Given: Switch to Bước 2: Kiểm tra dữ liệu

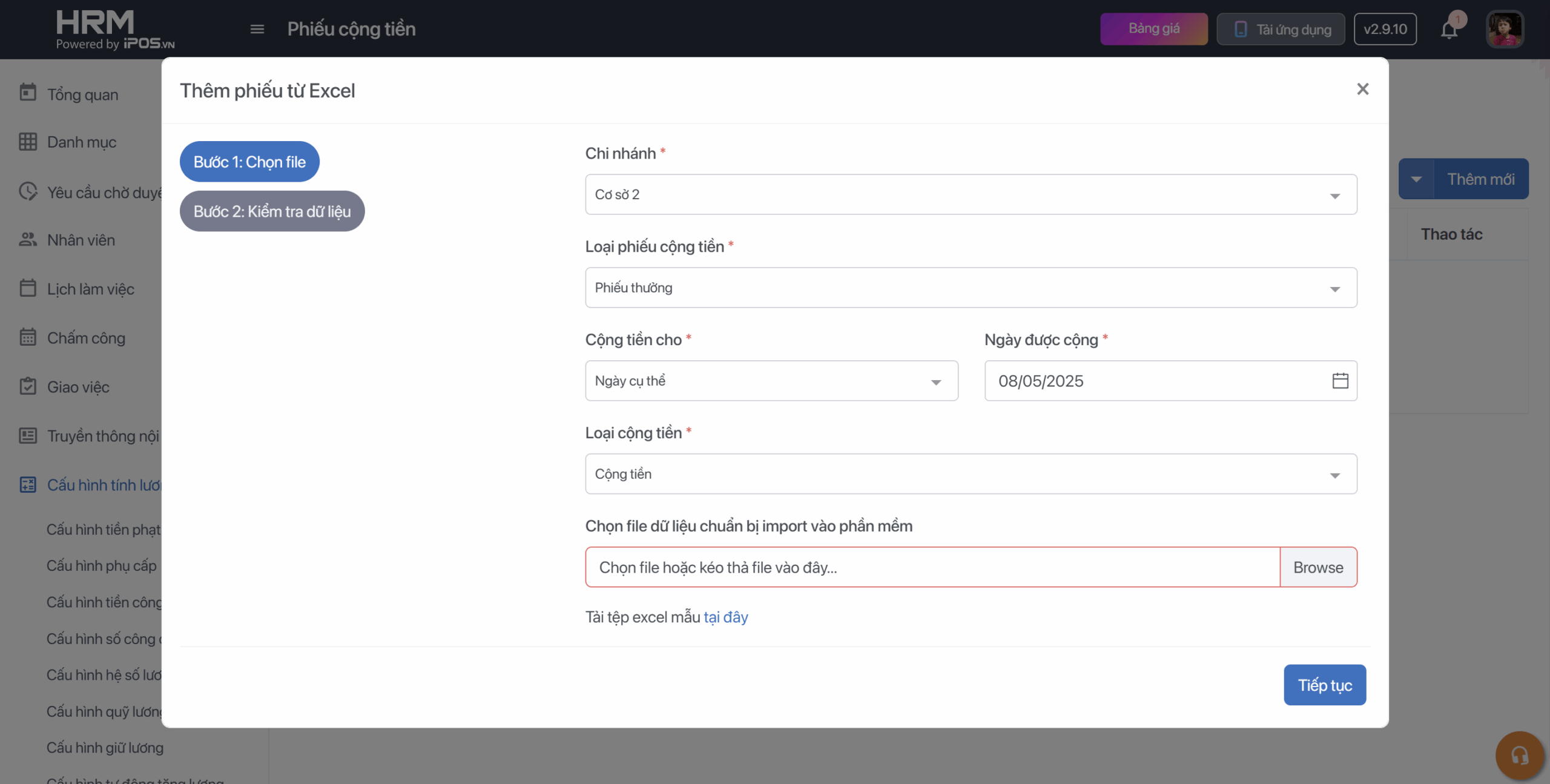Looking at the screenshot, I should [x=272, y=211].
